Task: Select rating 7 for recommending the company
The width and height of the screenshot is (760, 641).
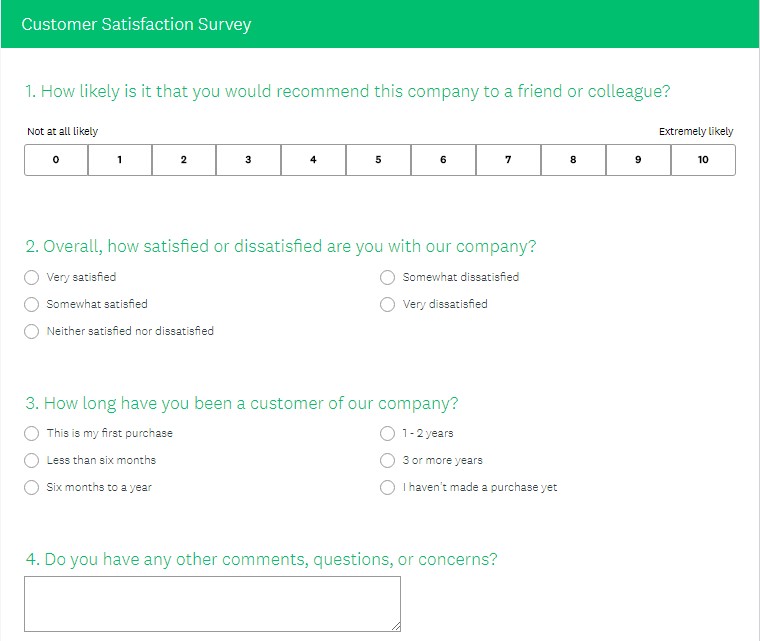Action: tap(508, 160)
